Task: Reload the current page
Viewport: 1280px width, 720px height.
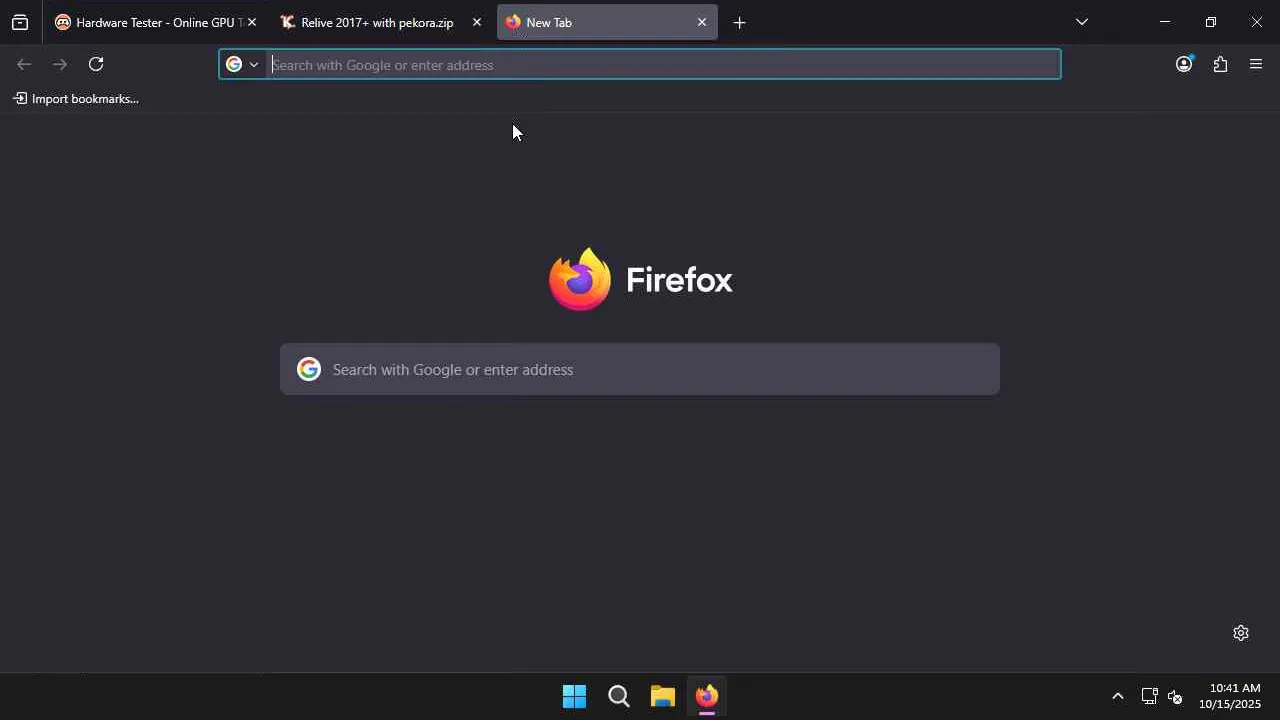Action: coord(96,64)
